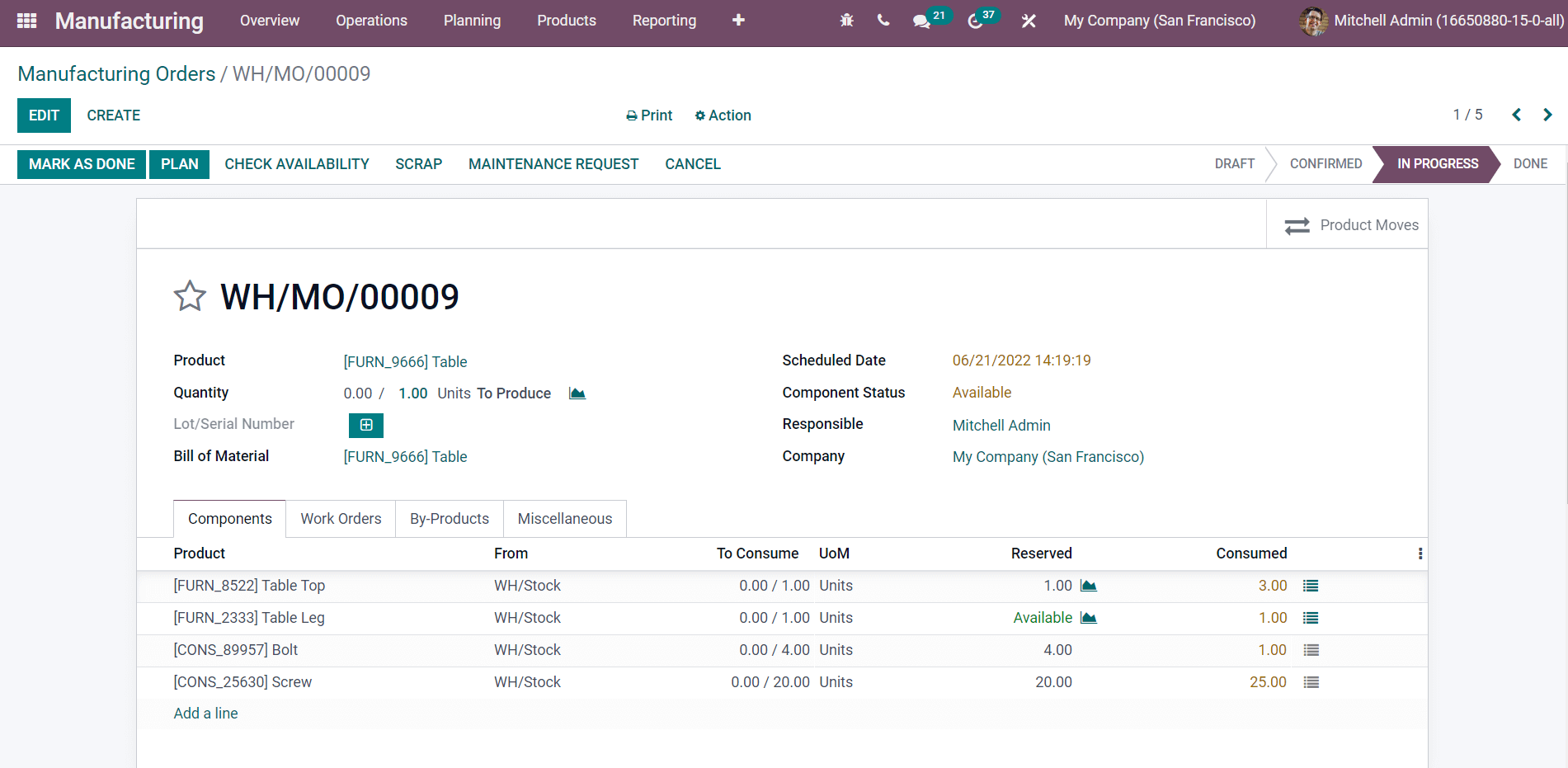This screenshot has width=1568, height=768.
Task: Open the Planning menu
Action: 472,21
